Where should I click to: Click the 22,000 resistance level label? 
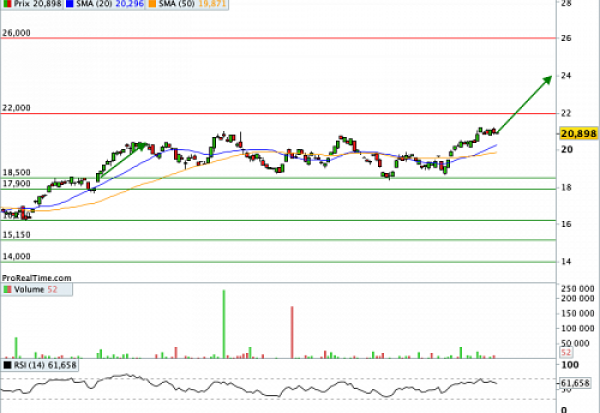coord(16,108)
